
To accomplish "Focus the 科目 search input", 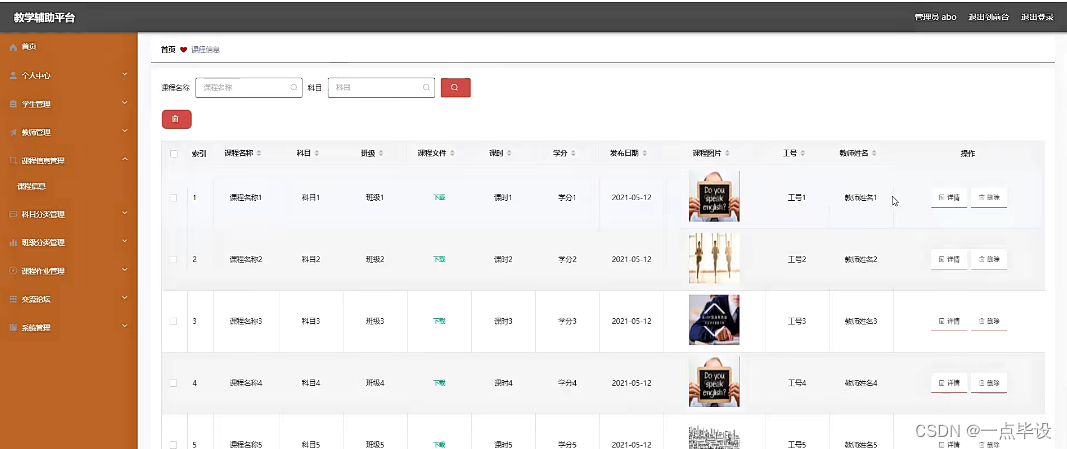I will point(381,88).
